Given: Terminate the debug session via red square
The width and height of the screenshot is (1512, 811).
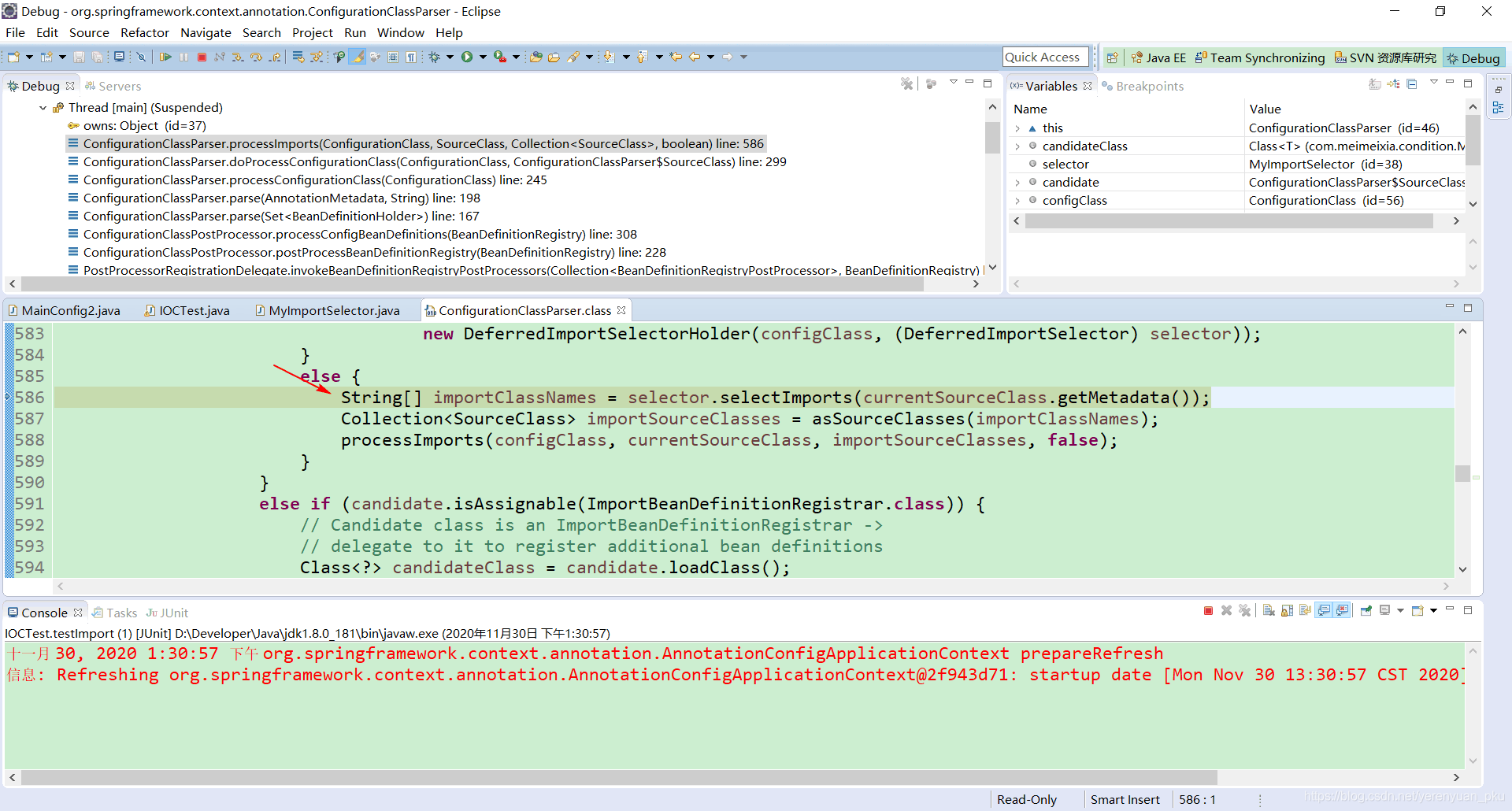Looking at the screenshot, I should (x=202, y=57).
